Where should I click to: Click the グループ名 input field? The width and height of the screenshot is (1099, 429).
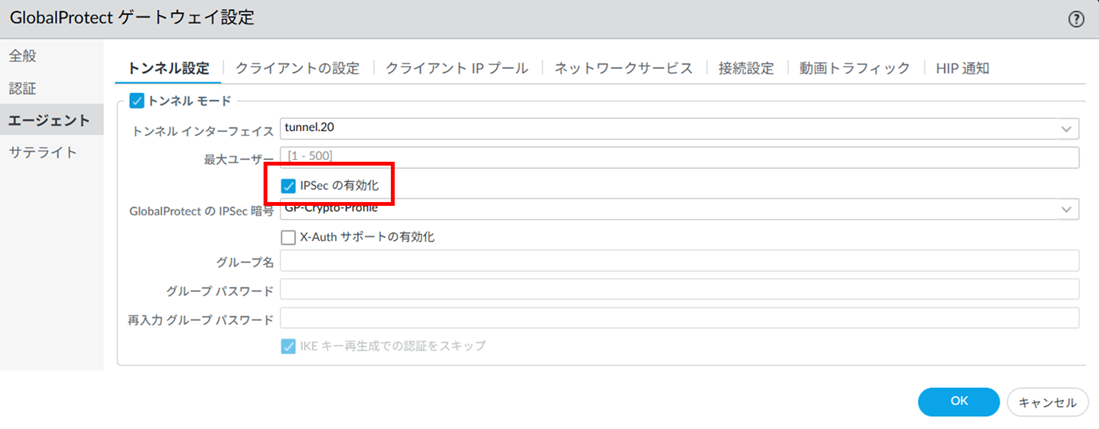679,261
